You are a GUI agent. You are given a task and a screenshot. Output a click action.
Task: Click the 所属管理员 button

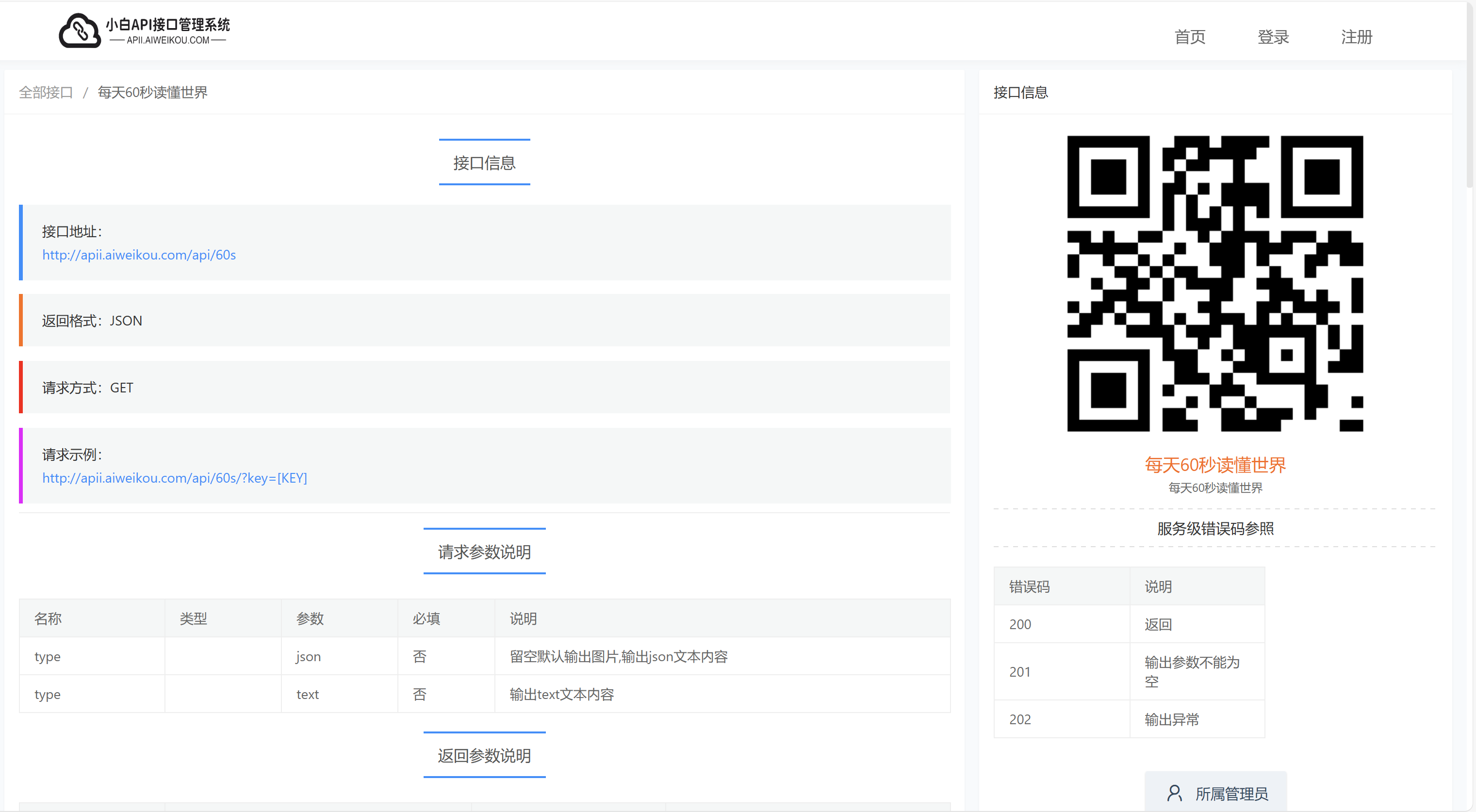(x=1215, y=794)
